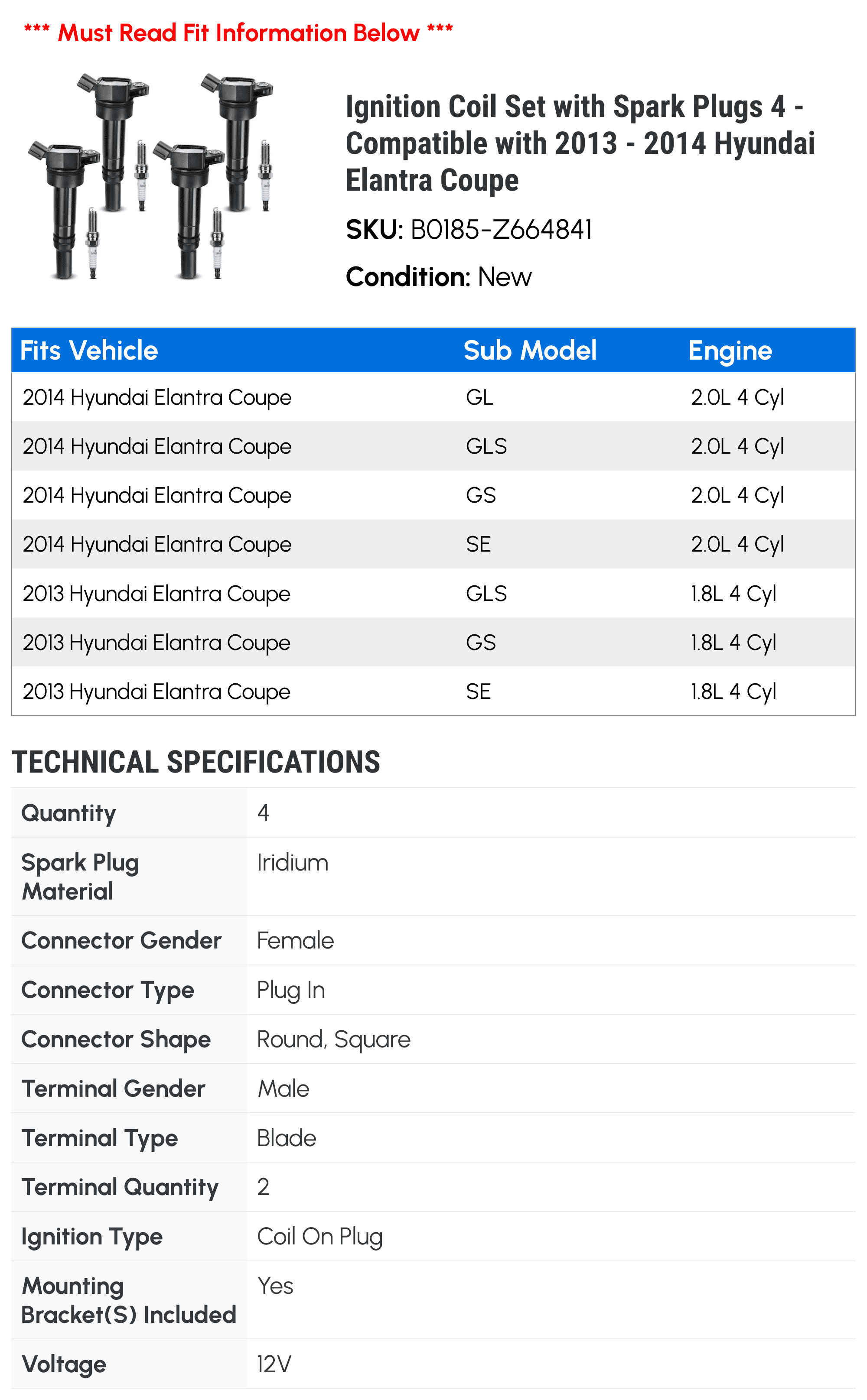Select the product title heading text
Image resolution: width=867 pixels, height=1400 pixels.
[x=580, y=143]
